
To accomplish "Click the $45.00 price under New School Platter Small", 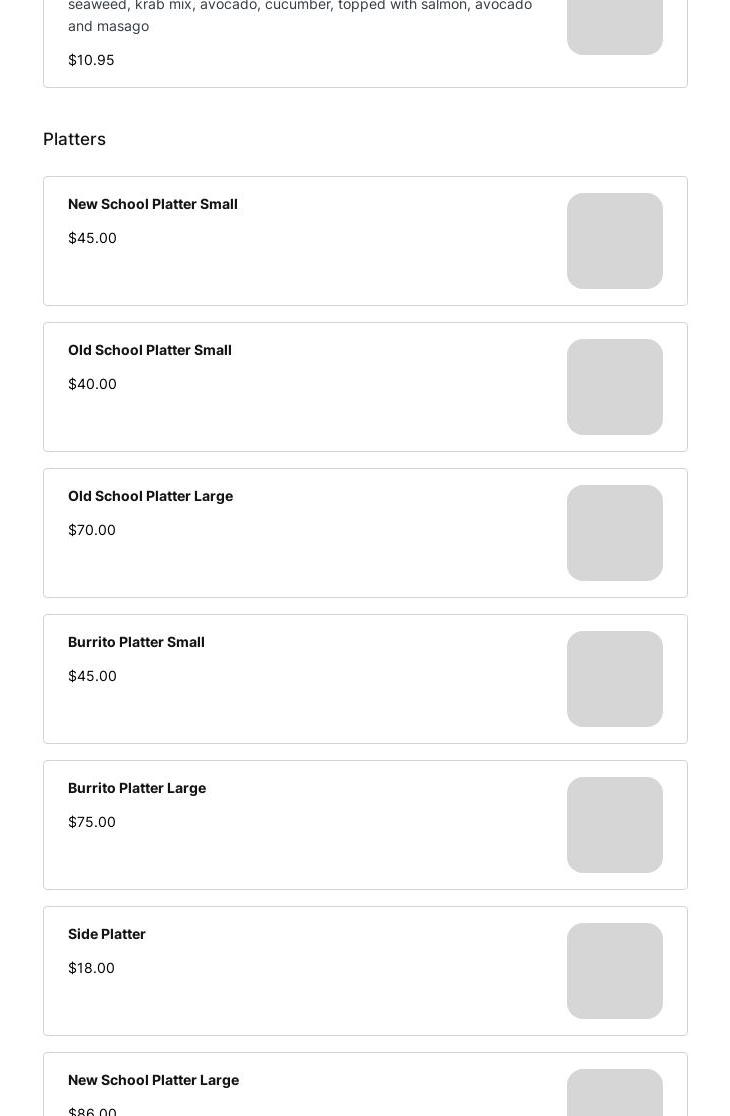I will coord(92,238).
